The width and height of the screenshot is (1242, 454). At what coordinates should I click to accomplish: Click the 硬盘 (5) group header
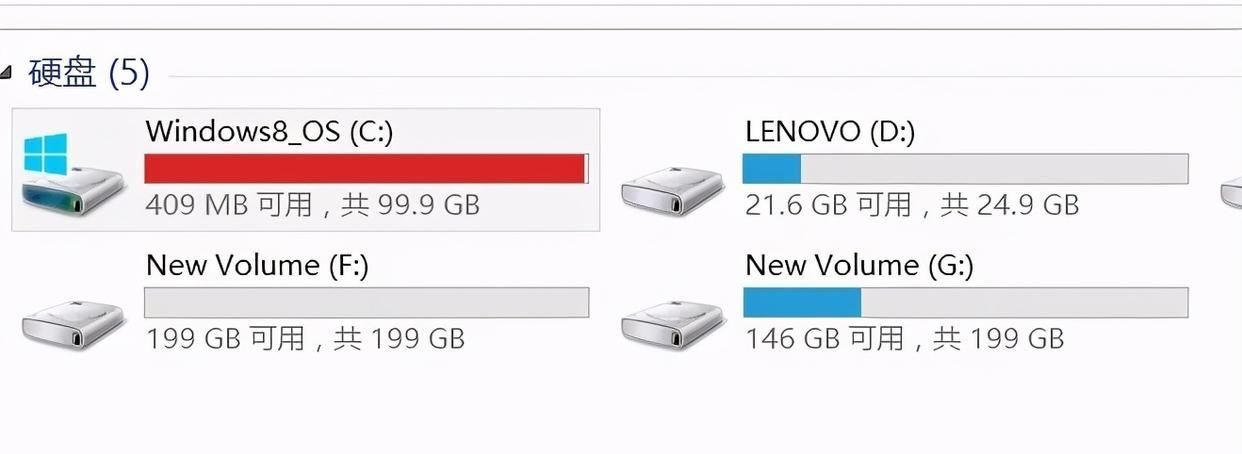pos(89,72)
